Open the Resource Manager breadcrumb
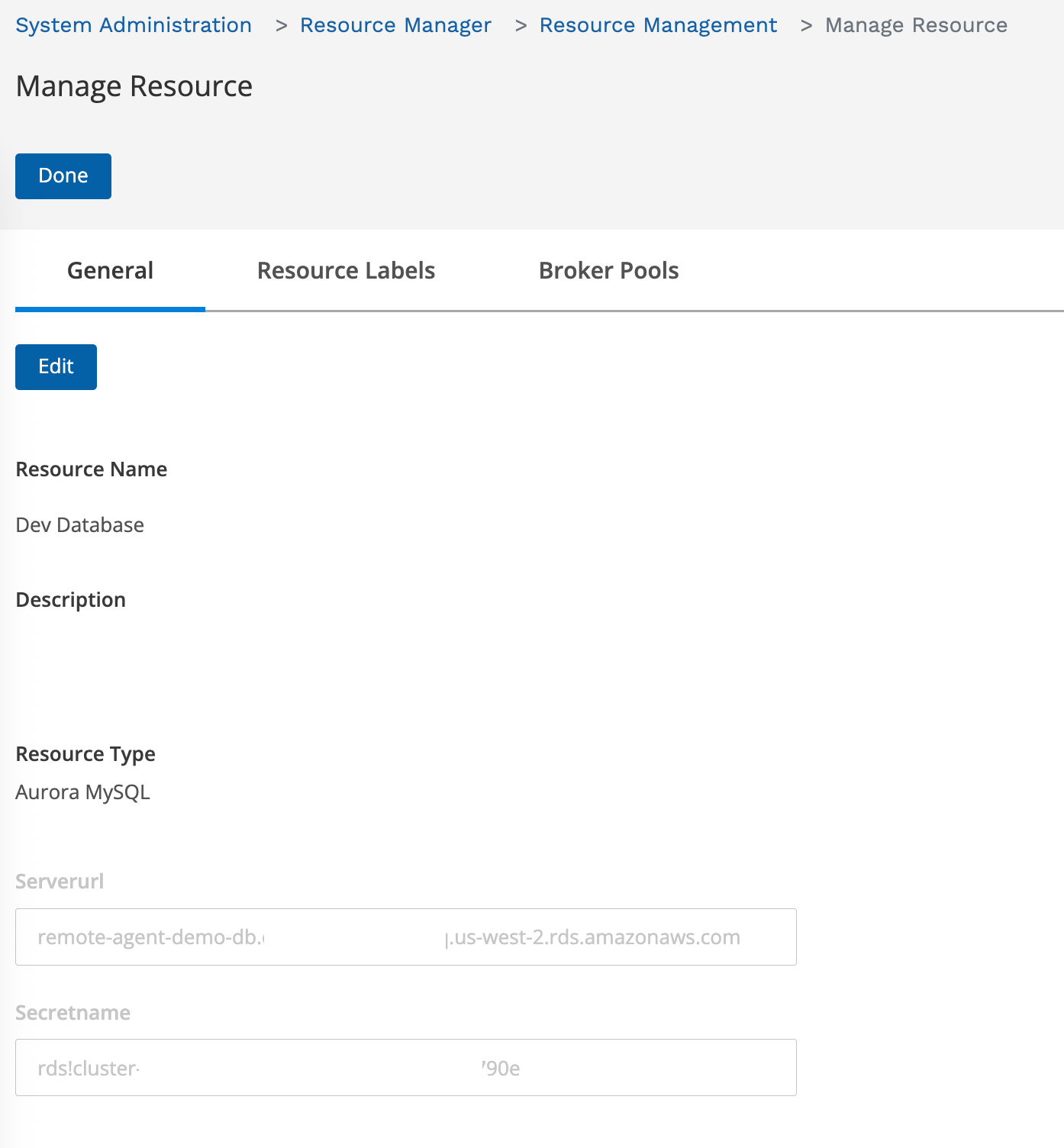The image size is (1064, 1148). (x=395, y=25)
